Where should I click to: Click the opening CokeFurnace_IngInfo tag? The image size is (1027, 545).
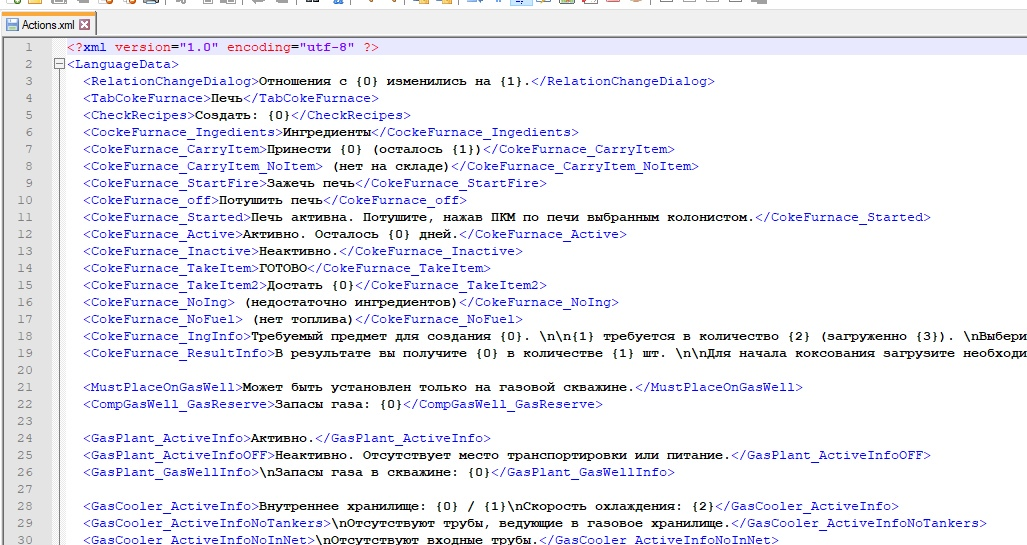pos(167,337)
